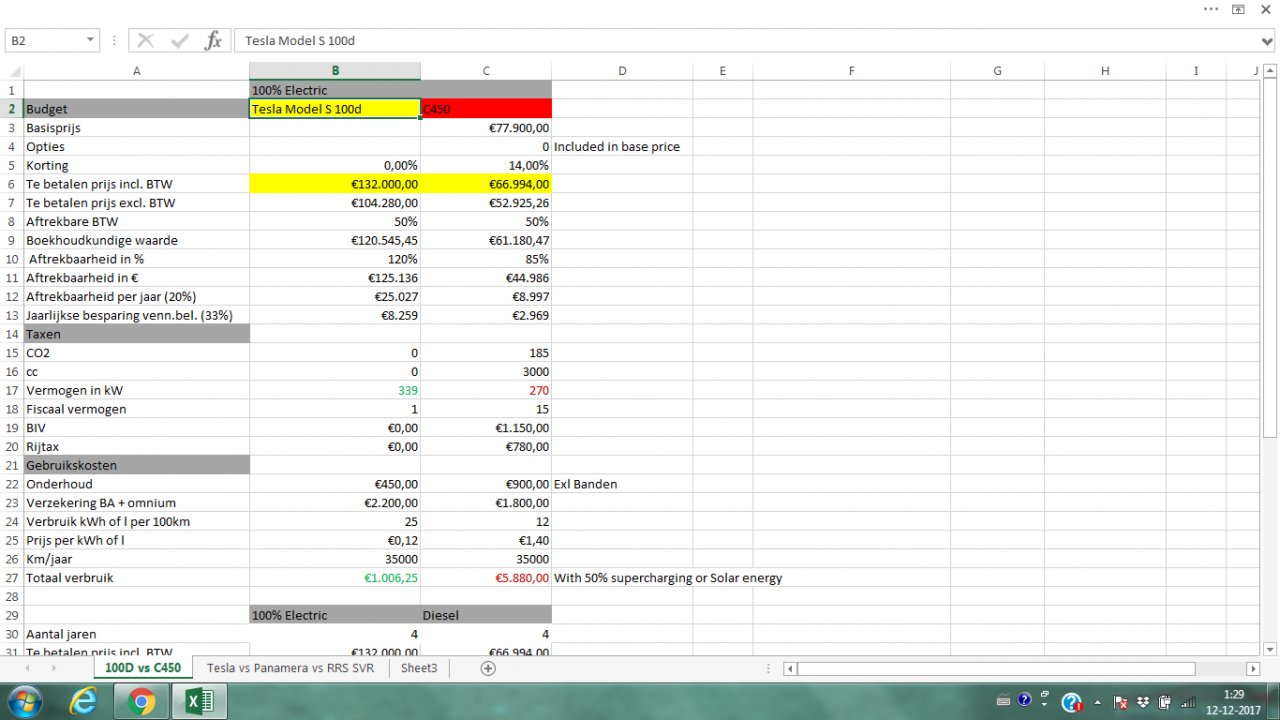Open the Dropbox tray icon

pos(1144,702)
